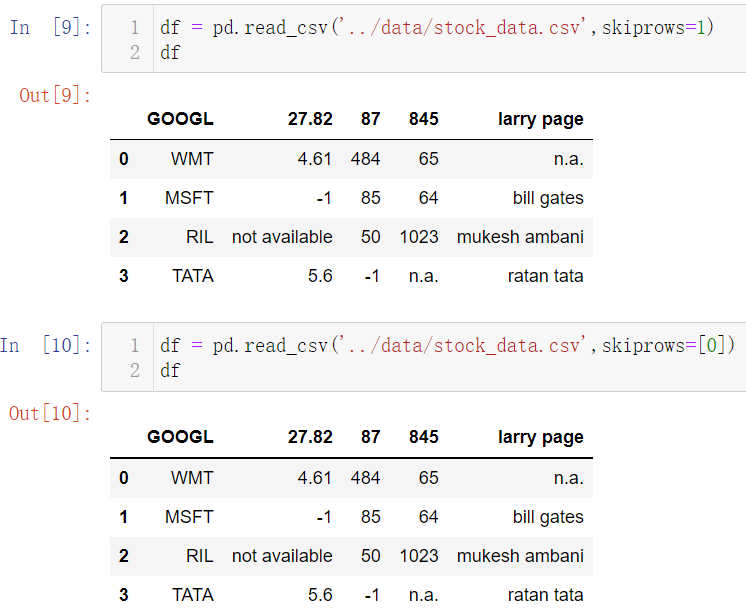Click RIL cell in Out[9] table
746x613 pixels.
click(x=199, y=237)
